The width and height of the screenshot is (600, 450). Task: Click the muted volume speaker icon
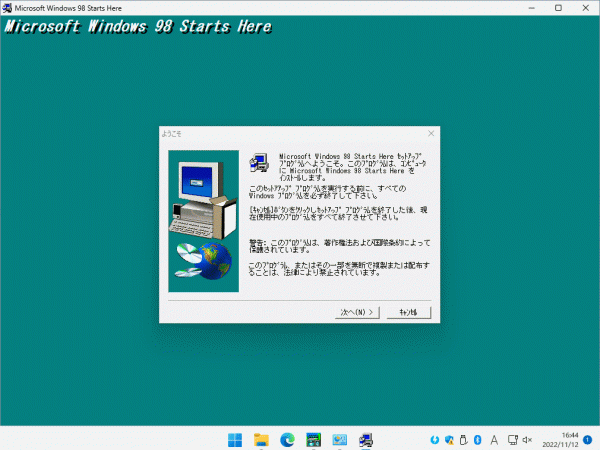[527, 440]
